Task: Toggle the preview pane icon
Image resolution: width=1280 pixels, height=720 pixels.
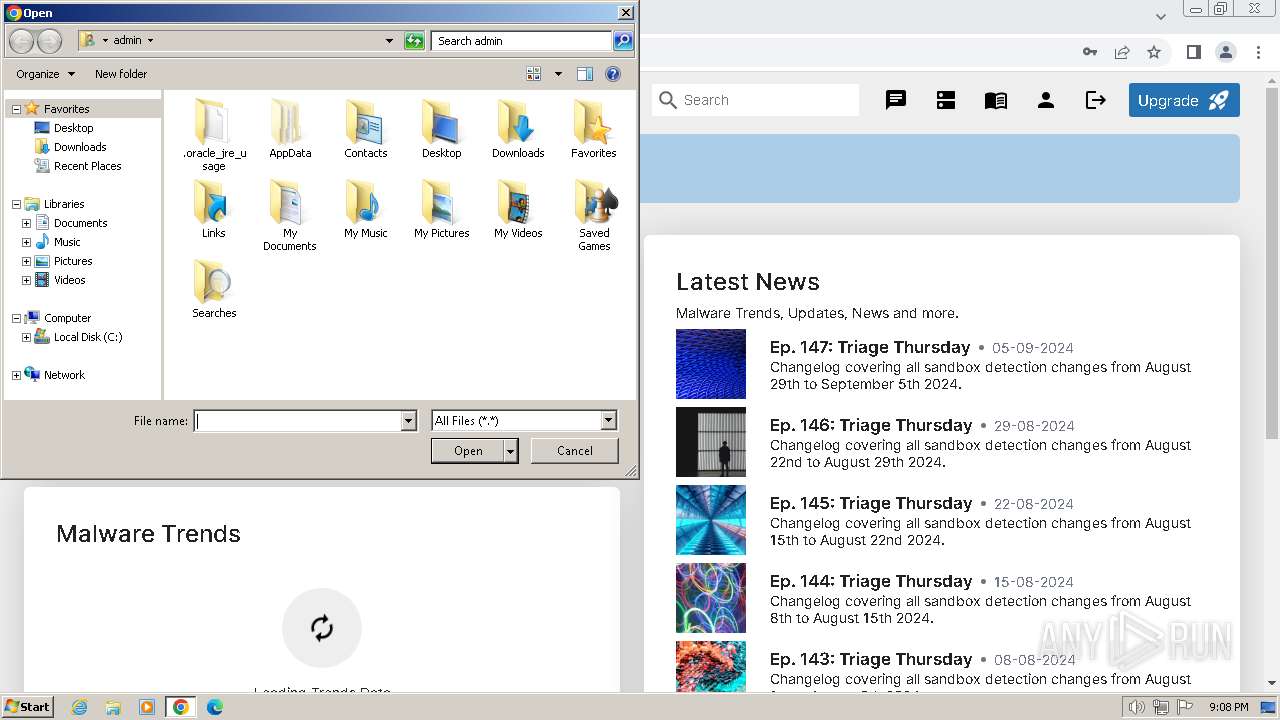Action: point(585,74)
